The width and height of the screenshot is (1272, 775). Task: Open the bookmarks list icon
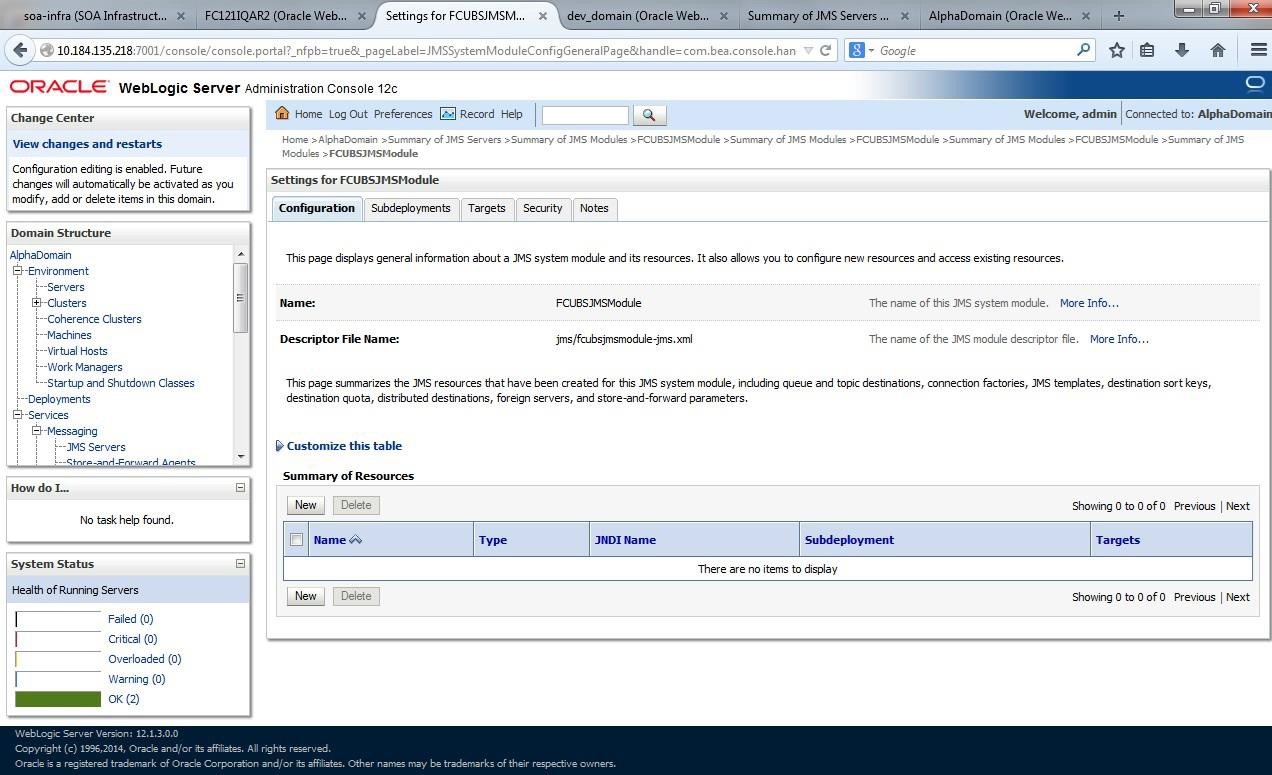coord(1148,50)
